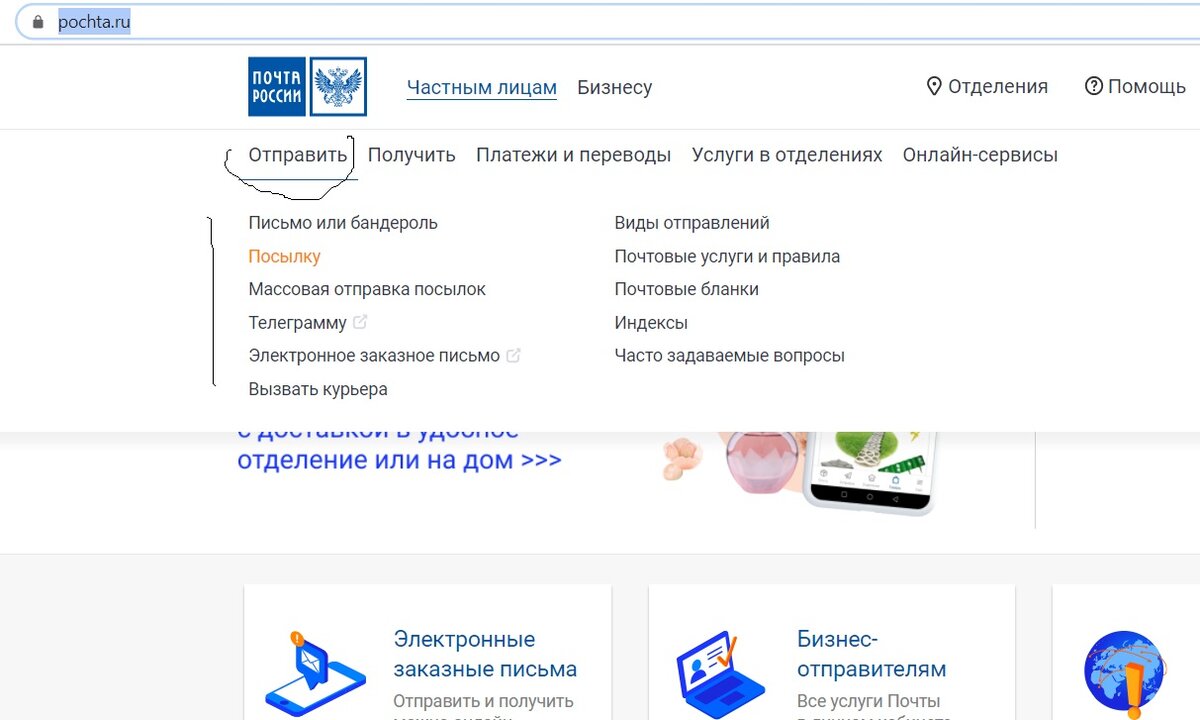The width and height of the screenshot is (1200, 720).
Task: Click the external link icon next to Телеграмму
Action: click(362, 322)
